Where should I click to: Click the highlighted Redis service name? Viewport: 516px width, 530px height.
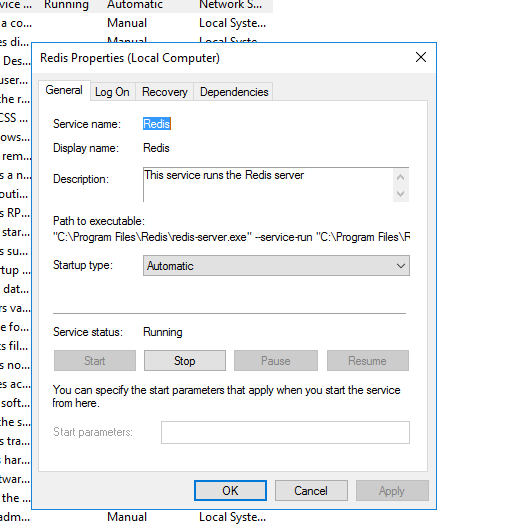[157, 124]
